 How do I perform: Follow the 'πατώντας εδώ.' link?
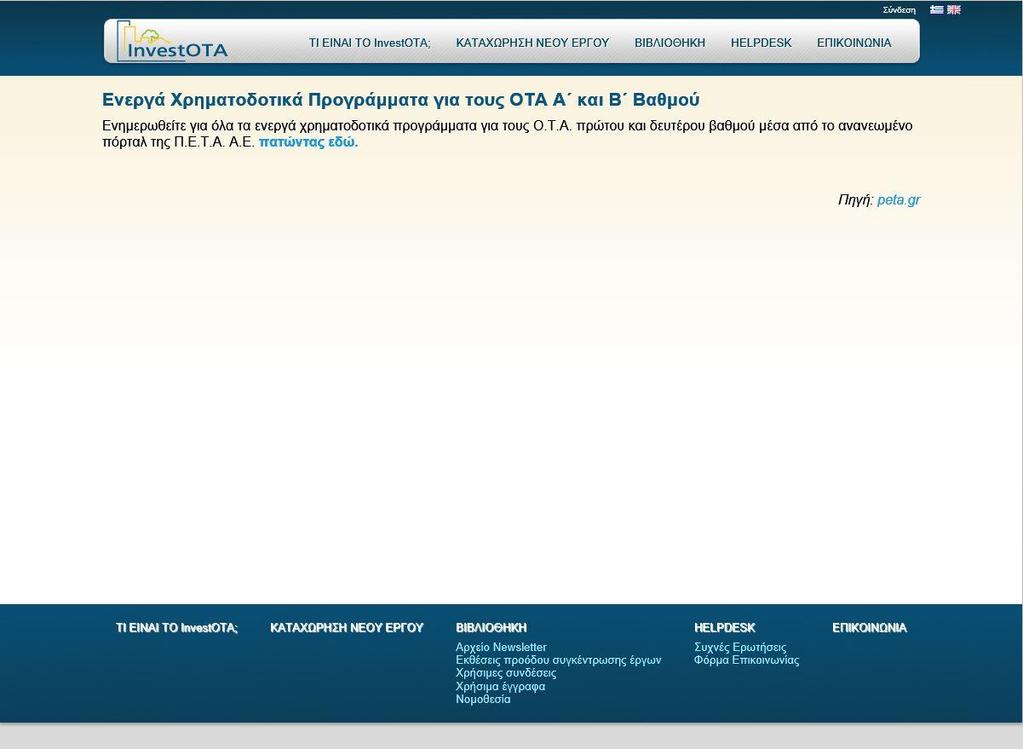pos(309,142)
